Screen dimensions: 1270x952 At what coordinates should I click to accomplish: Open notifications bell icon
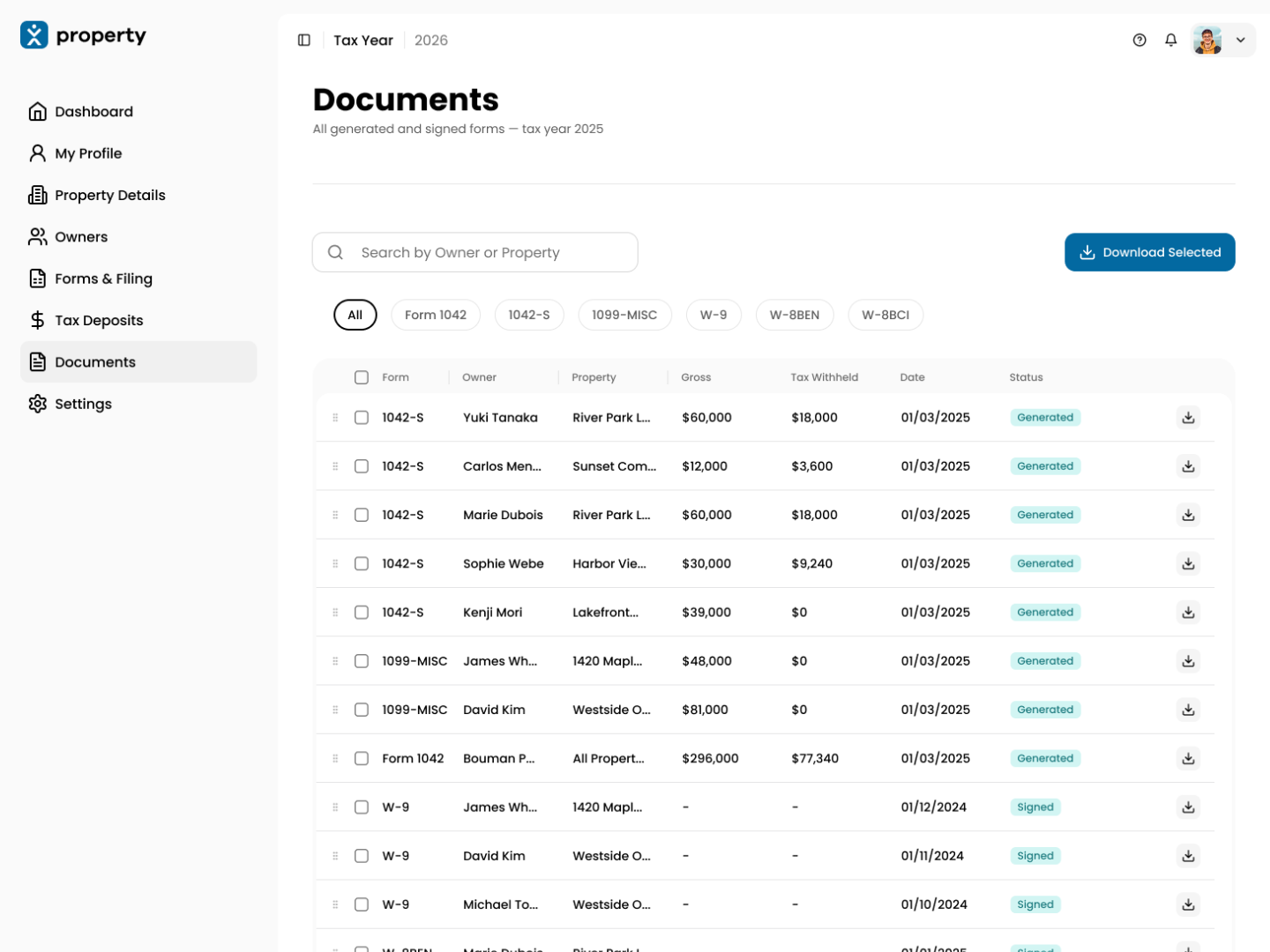[x=1171, y=41]
